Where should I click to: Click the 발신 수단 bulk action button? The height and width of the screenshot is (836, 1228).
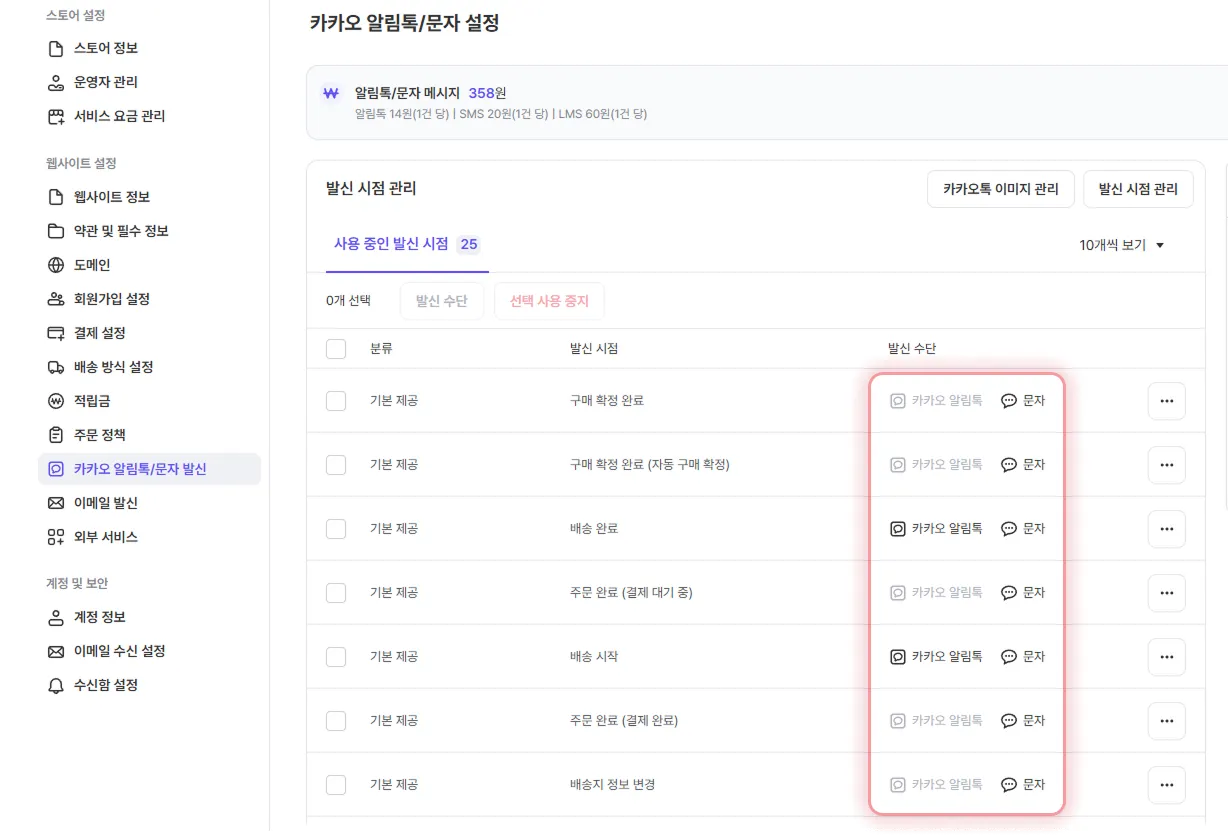point(442,301)
